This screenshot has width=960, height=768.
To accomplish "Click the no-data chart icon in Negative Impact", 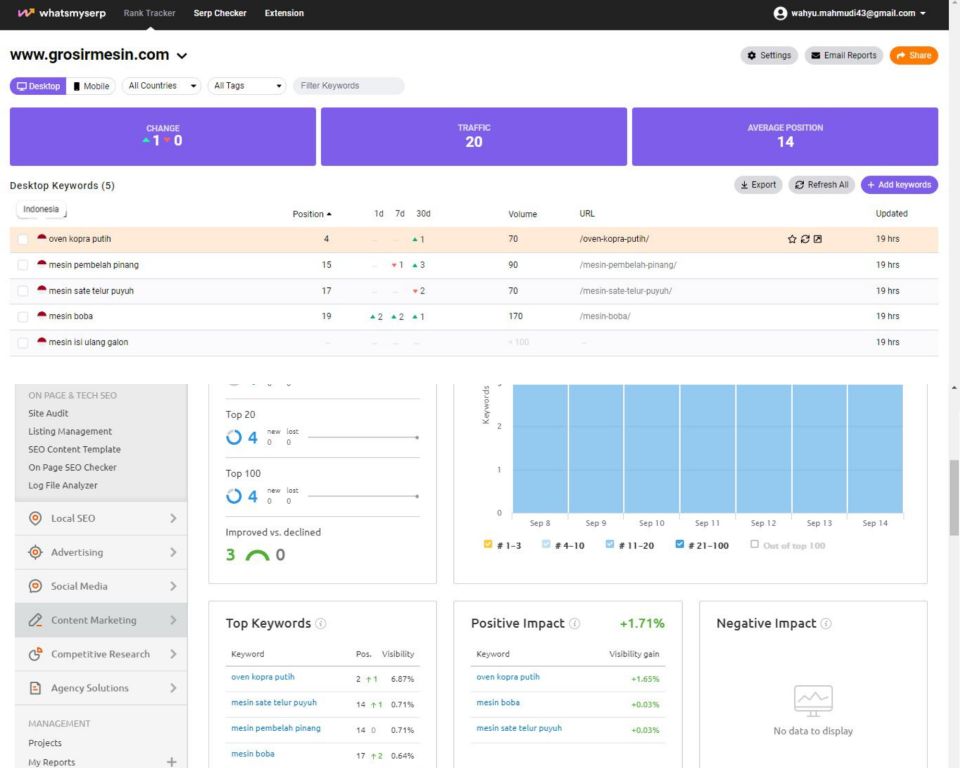I will click(813, 701).
